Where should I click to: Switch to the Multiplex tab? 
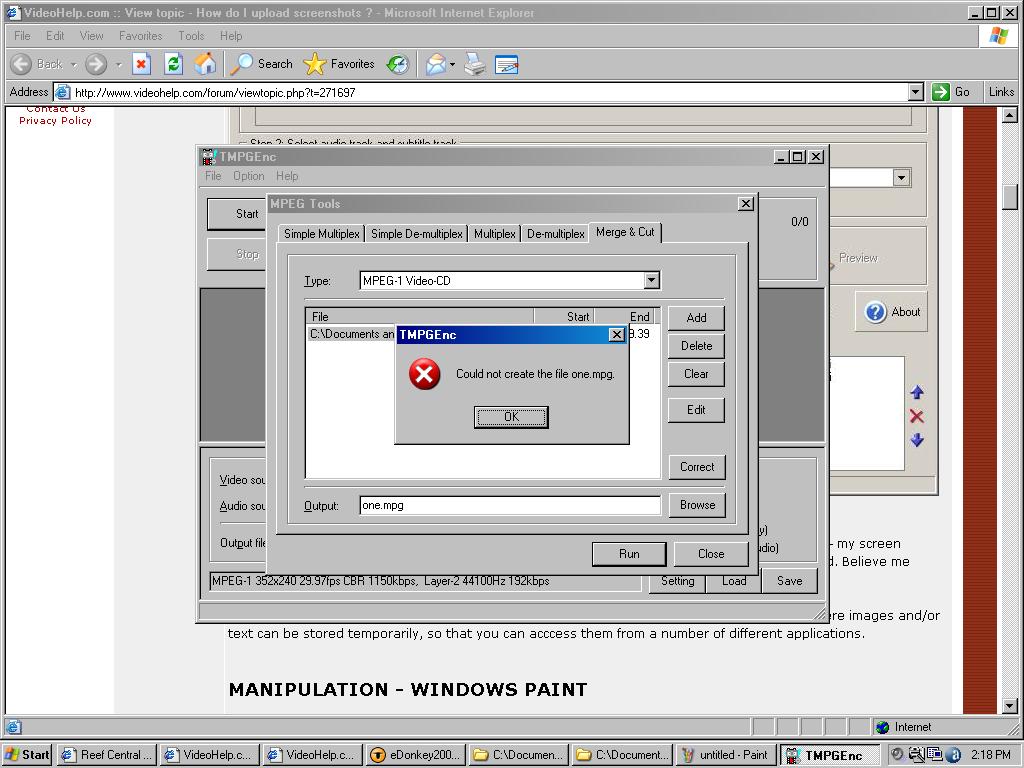[x=494, y=234]
